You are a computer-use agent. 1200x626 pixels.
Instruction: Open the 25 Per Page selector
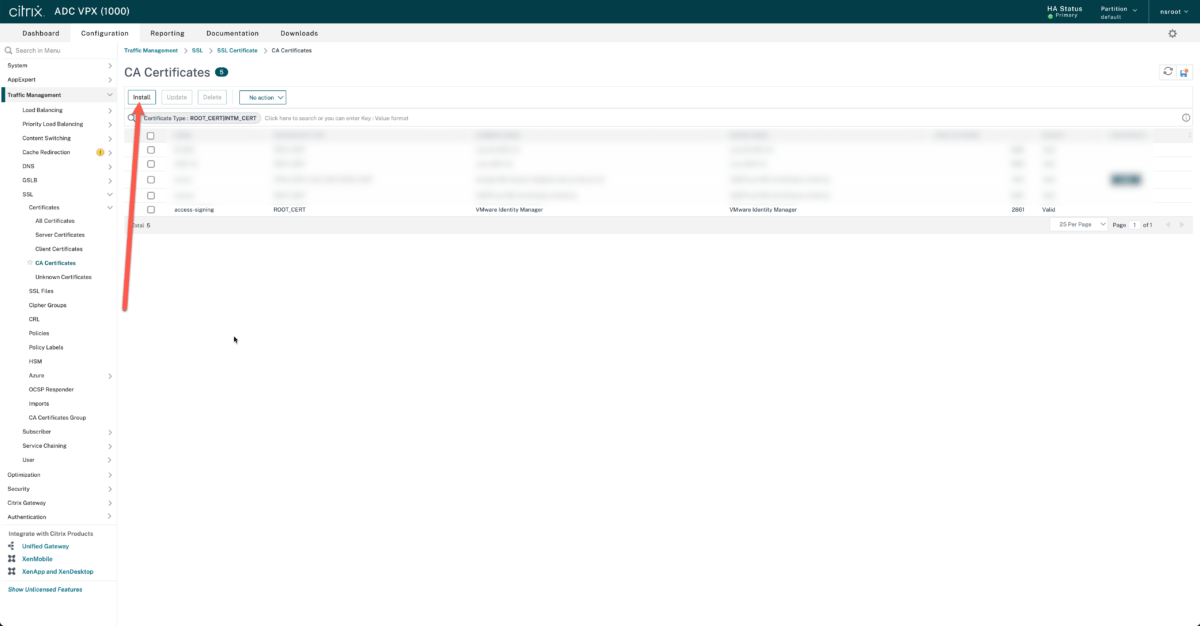pos(1079,224)
